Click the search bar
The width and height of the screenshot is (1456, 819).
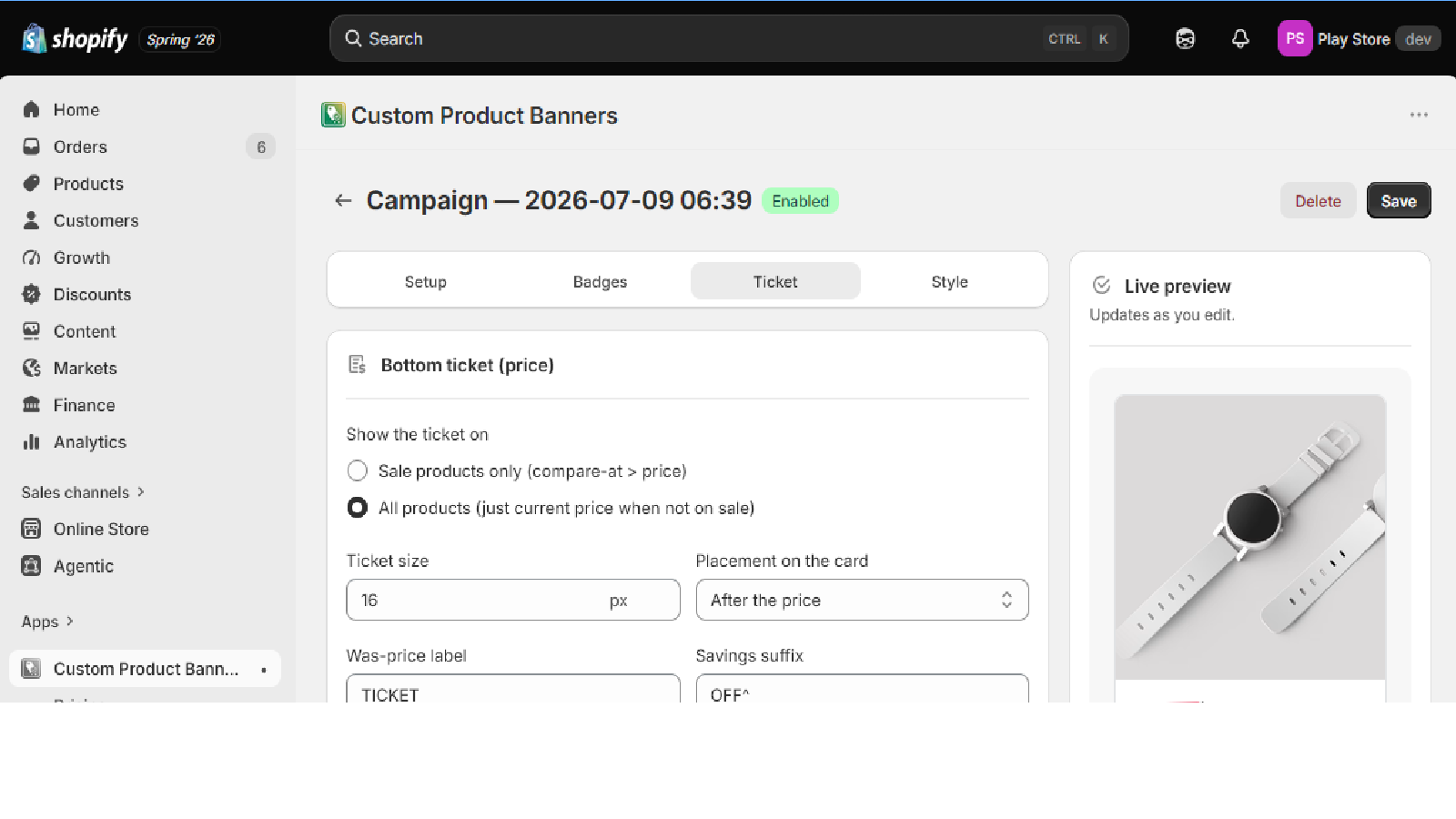tap(729, 38)
